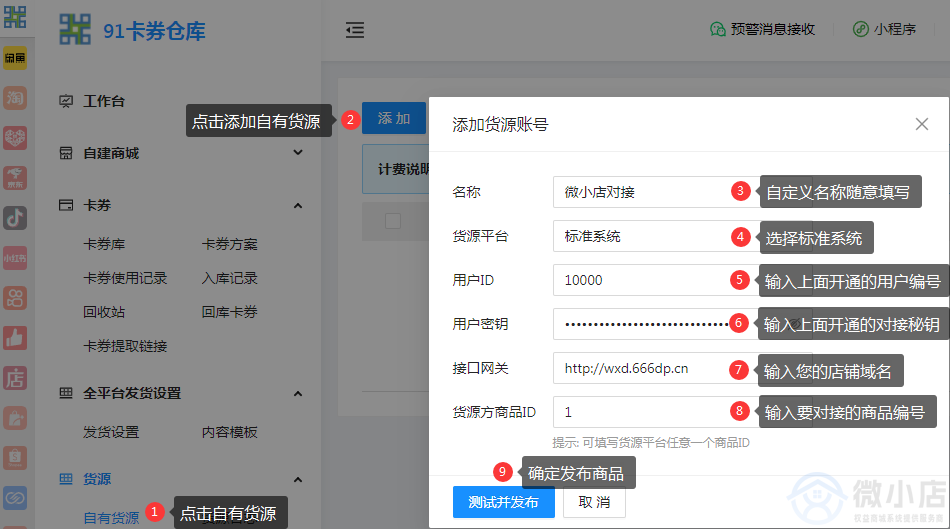Open the 货源平台 dropdown showing 标准系统

(x=682, y=236)
